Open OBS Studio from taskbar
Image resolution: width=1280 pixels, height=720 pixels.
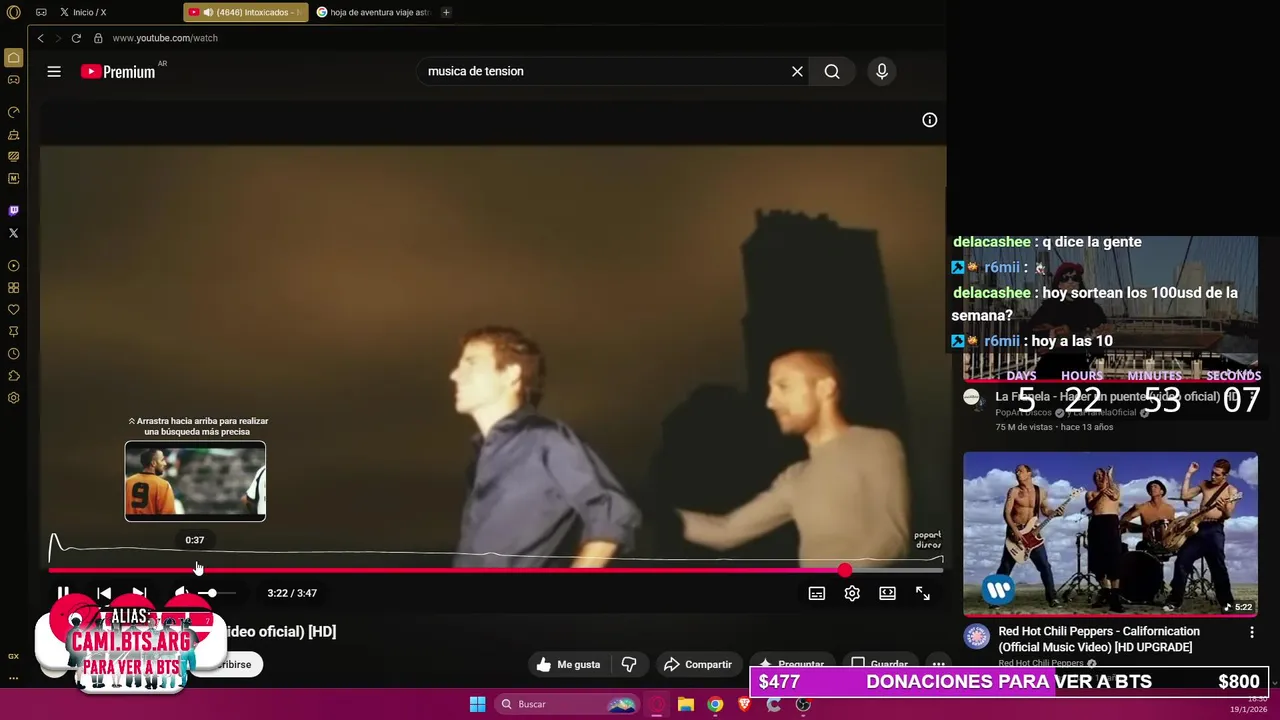pyautogui.click(x=803, y=704)
